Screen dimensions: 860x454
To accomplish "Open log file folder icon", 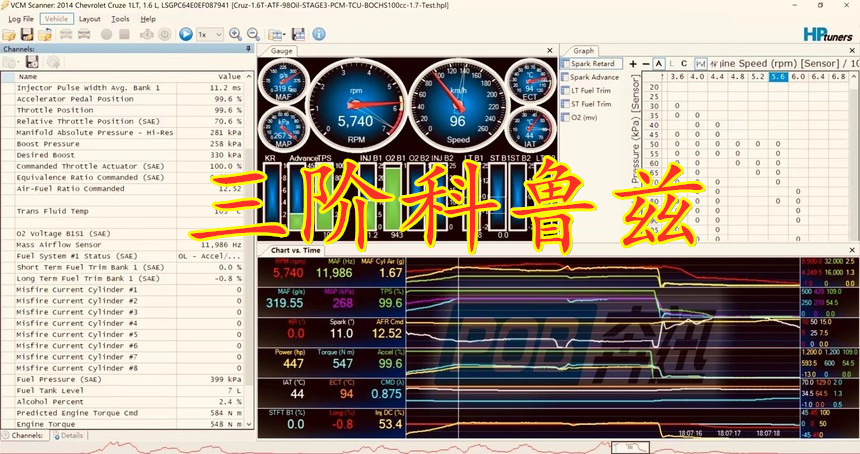I will click(x=9, y=35).
